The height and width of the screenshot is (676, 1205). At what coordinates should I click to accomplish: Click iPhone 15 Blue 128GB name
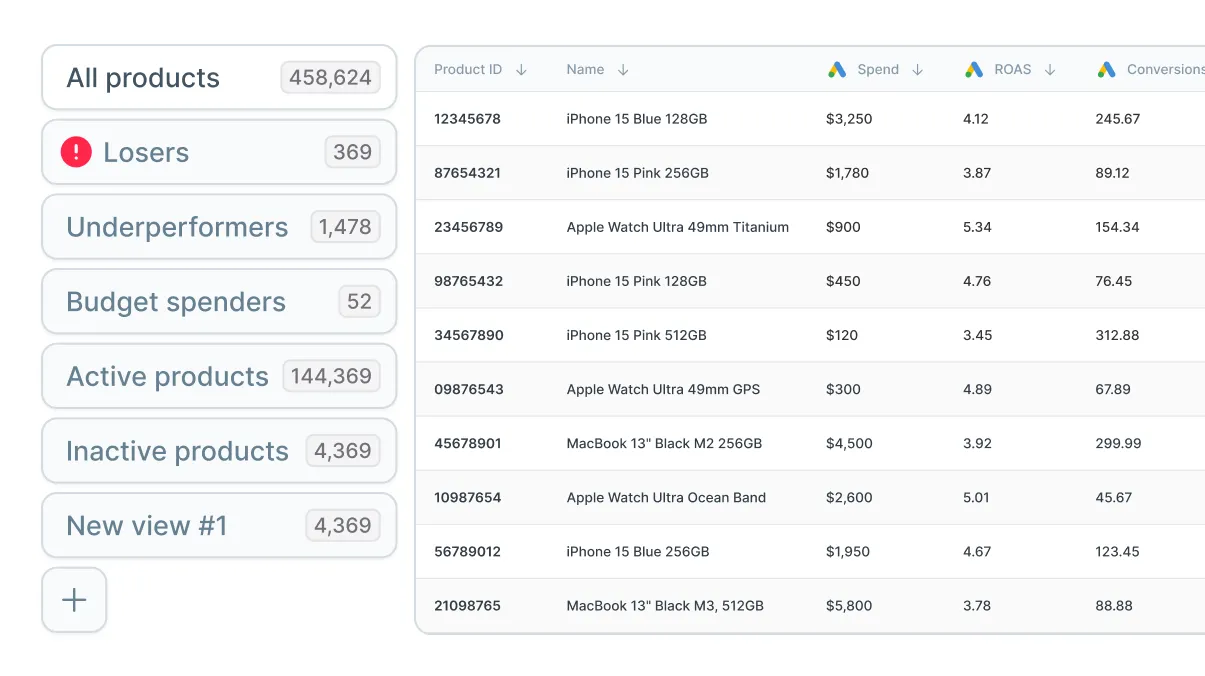tap(637, 119)
